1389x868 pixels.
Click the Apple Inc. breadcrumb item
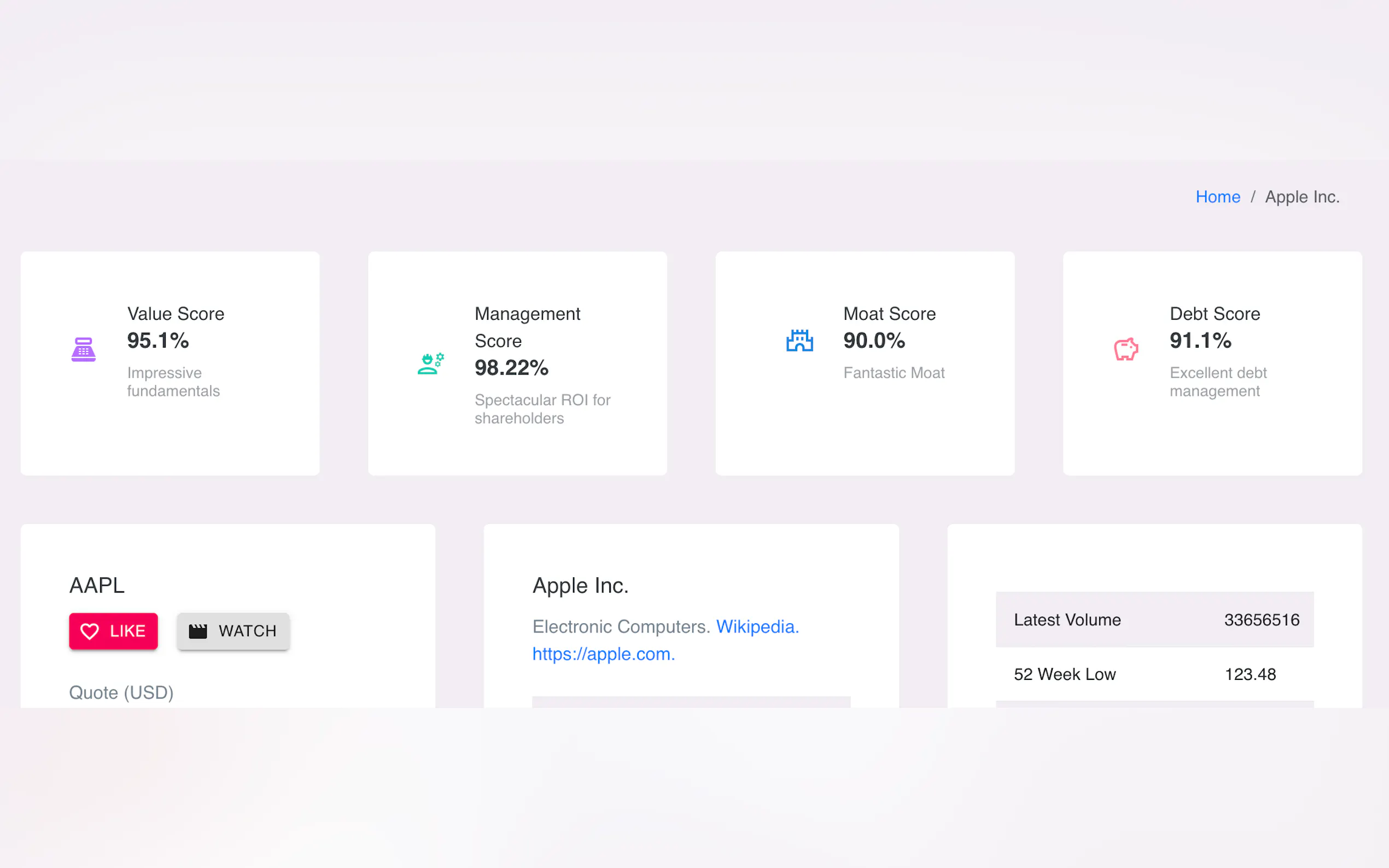point(1302,197)
